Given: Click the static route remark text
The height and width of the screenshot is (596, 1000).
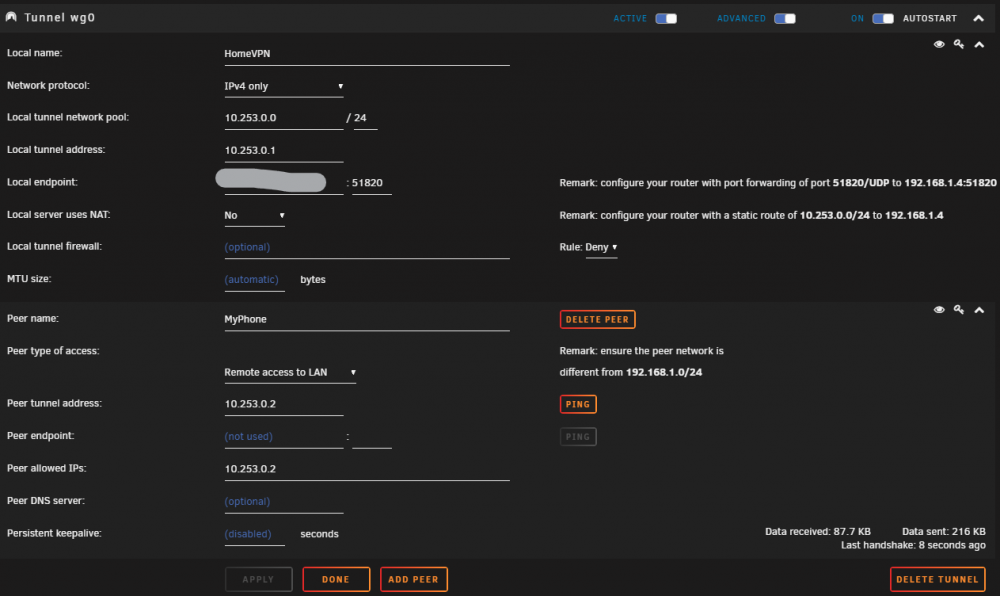Looking at the screenshot, I should (751, 215).
